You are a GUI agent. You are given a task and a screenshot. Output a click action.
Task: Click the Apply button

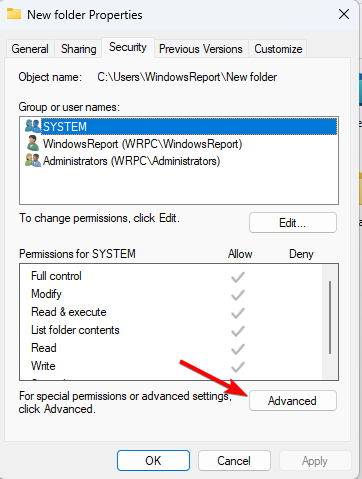click(315, 460)
